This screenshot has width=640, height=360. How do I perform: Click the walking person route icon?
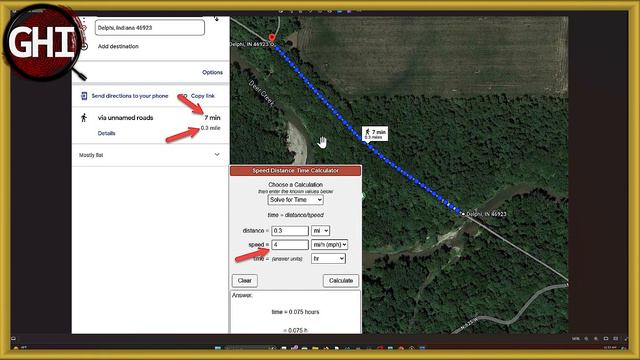click(x=84, y=118)
